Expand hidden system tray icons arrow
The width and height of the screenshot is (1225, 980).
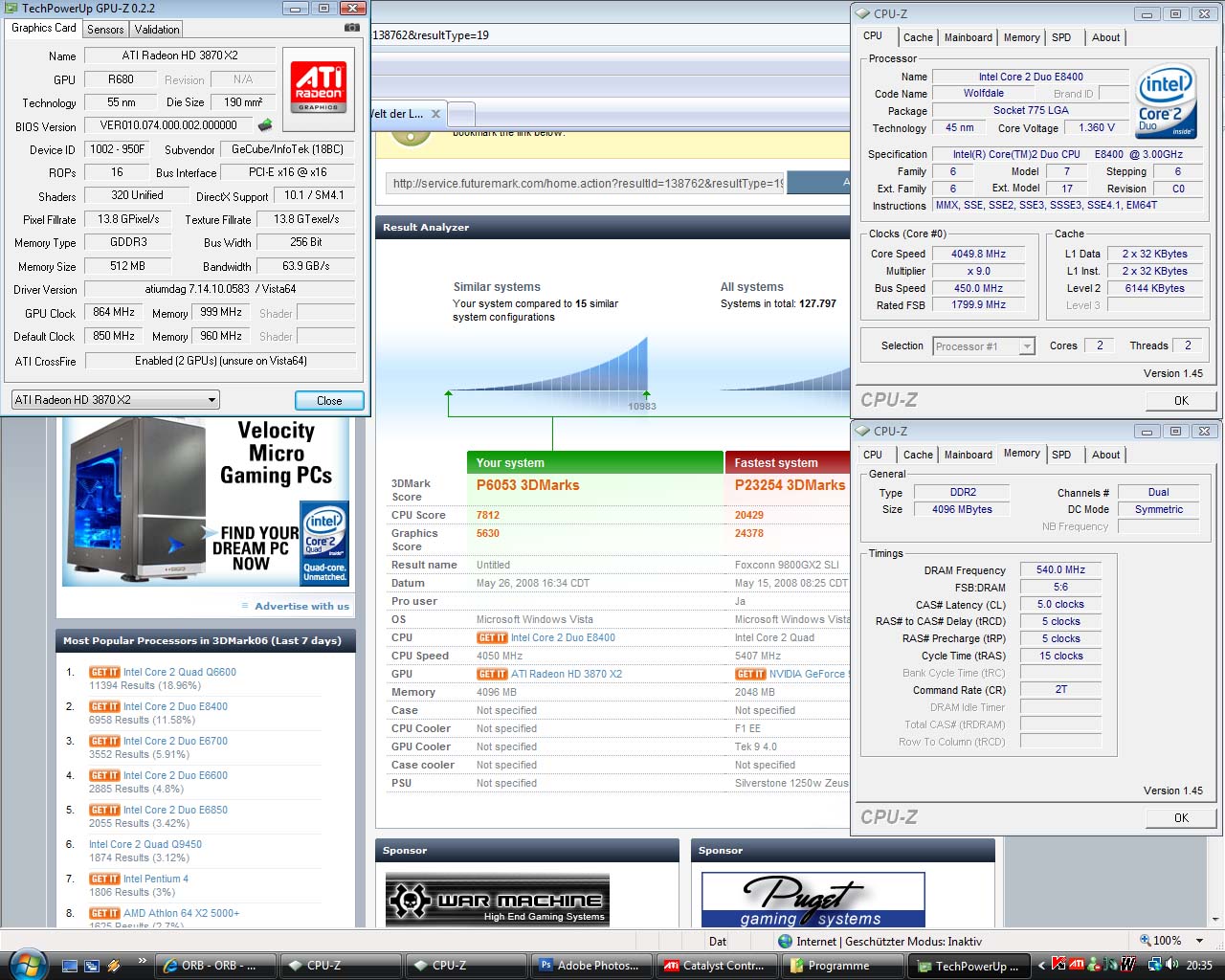(1042, 966)
